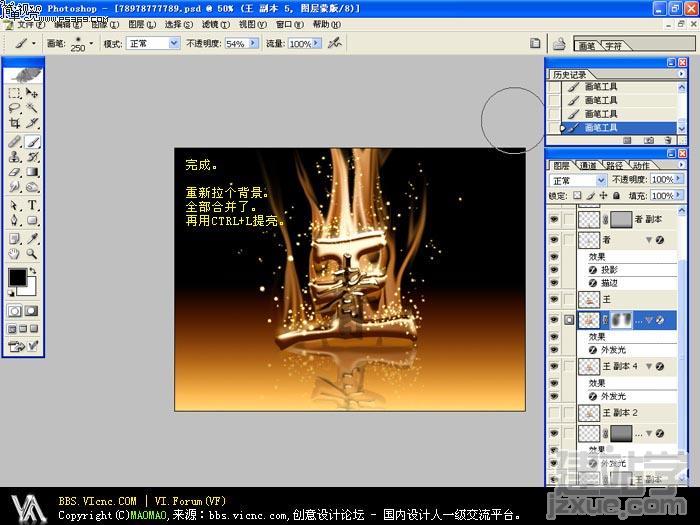Hide the 王 layer
Image resolution: width=700 pixels, height=525 pixels.
(554, 299)
